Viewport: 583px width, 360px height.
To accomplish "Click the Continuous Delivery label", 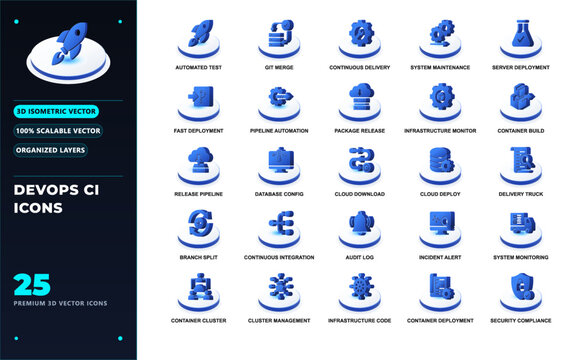I will pyautogui.click(x=360, y=67).
